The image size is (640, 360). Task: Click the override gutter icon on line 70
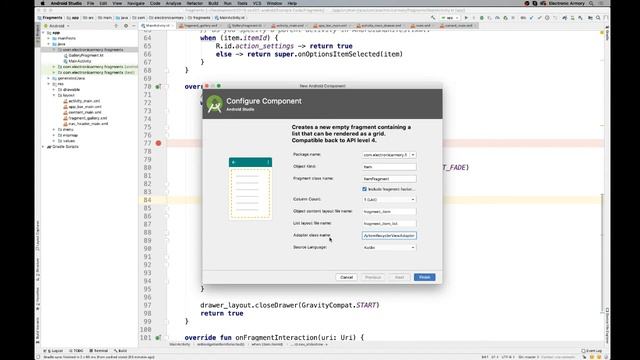point(158,87)
